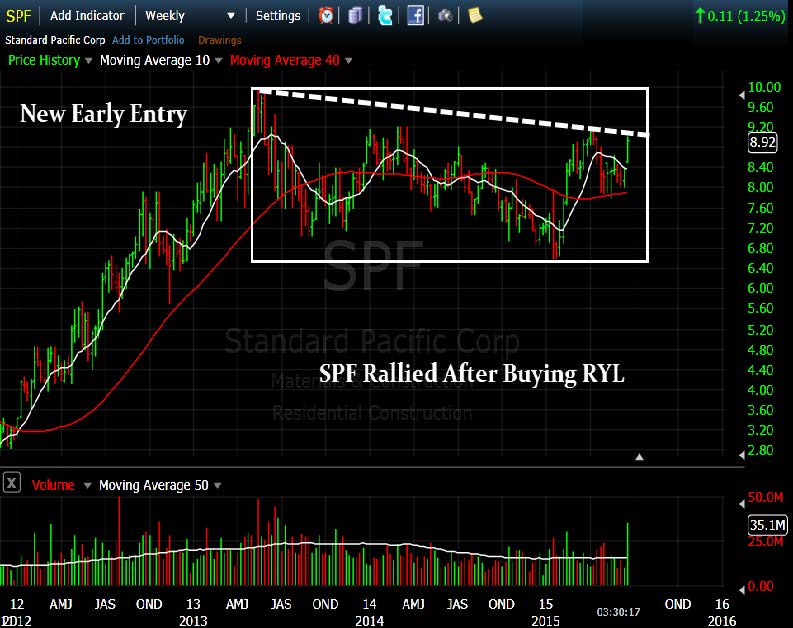Close the Volume pane with X box

[x=12, y=483]
